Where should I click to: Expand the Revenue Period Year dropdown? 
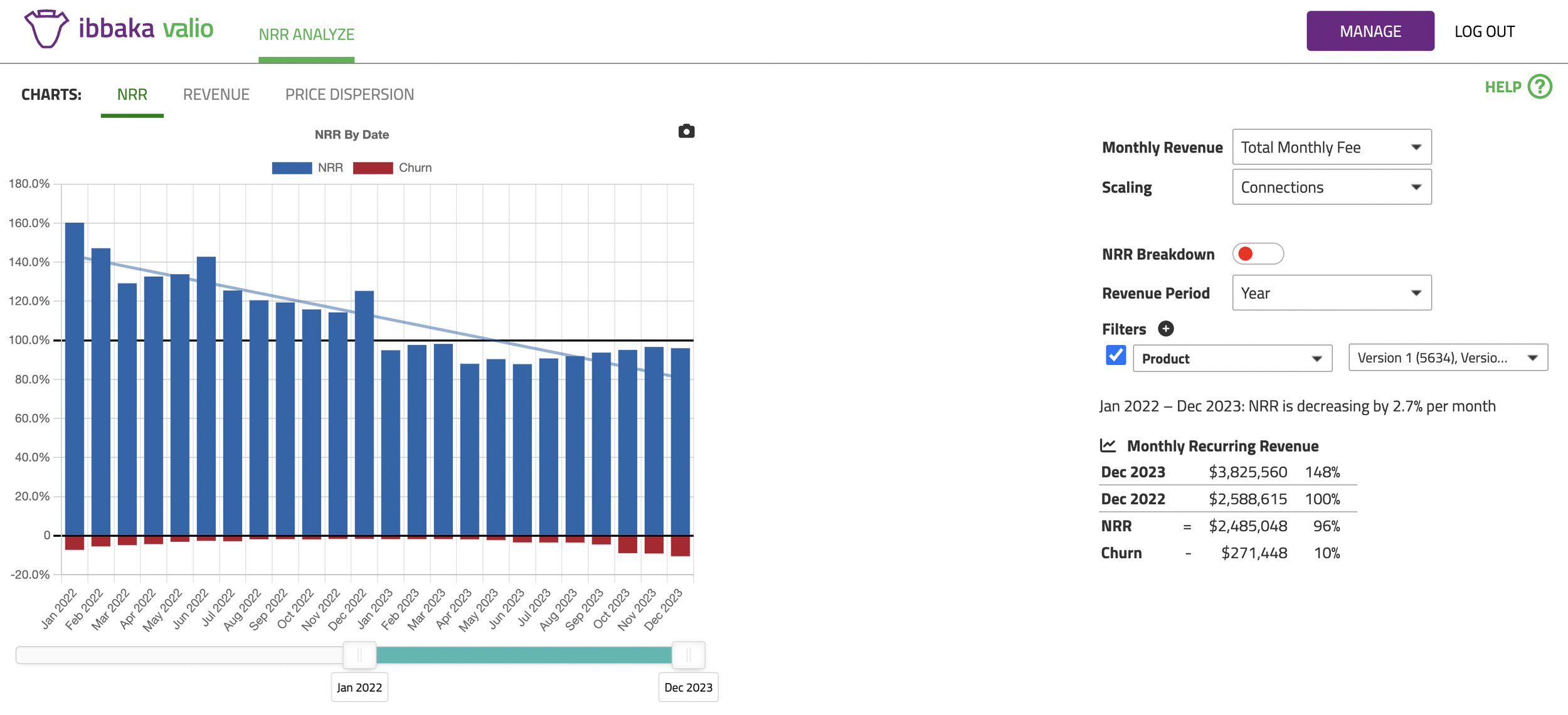point(1331,293)
